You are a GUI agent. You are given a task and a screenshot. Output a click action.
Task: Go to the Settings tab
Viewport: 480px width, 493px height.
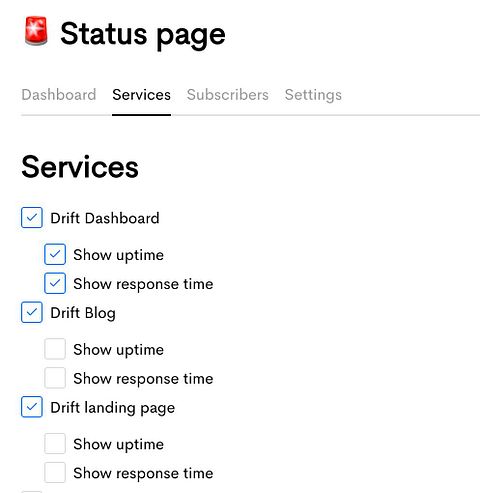click(x=313, y=95)
